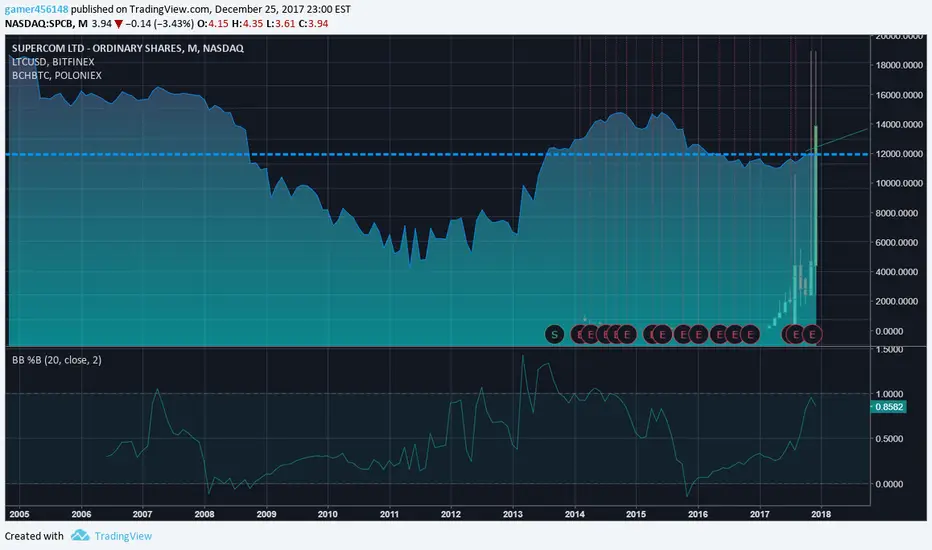Click the tall green December 2017 candle
The height and width of the screenshot is (550, 932).
[816, 195]
